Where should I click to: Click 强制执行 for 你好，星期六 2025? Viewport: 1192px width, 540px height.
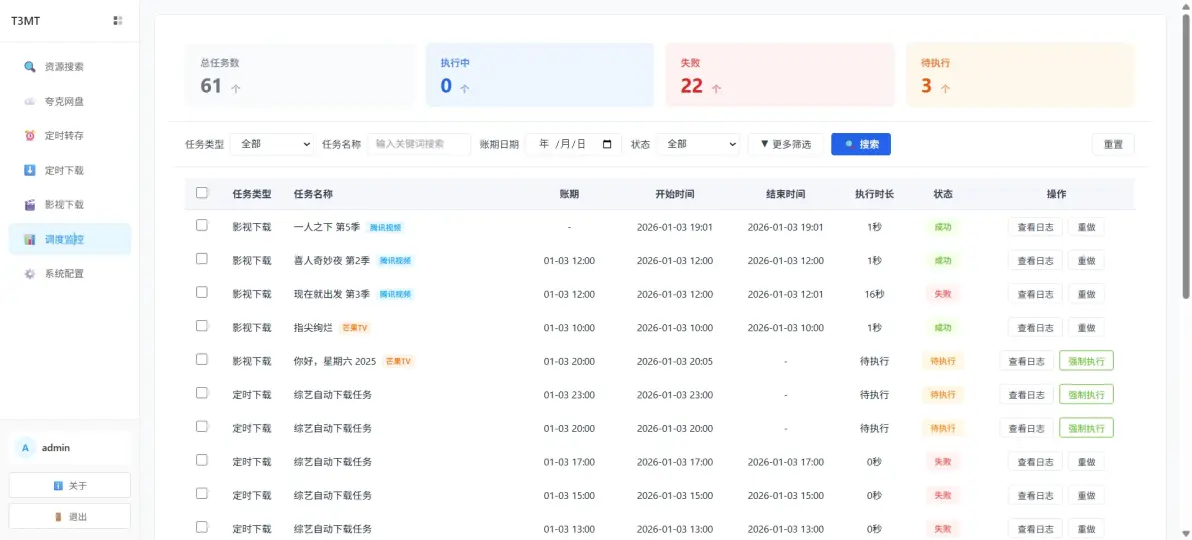(1086, 361)
